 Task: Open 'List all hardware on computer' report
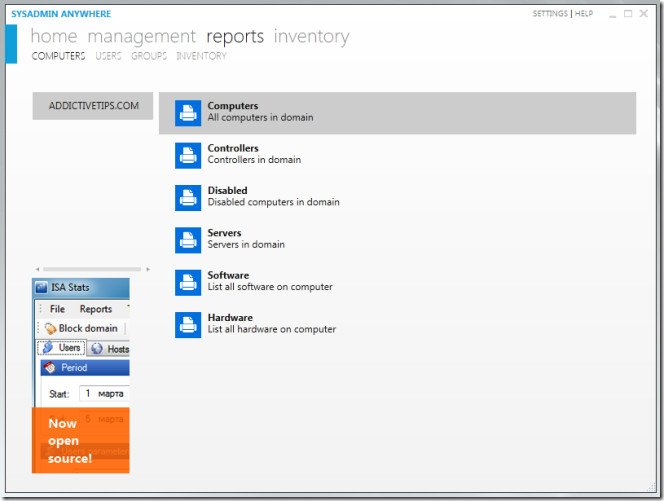[x=397, y=325]
